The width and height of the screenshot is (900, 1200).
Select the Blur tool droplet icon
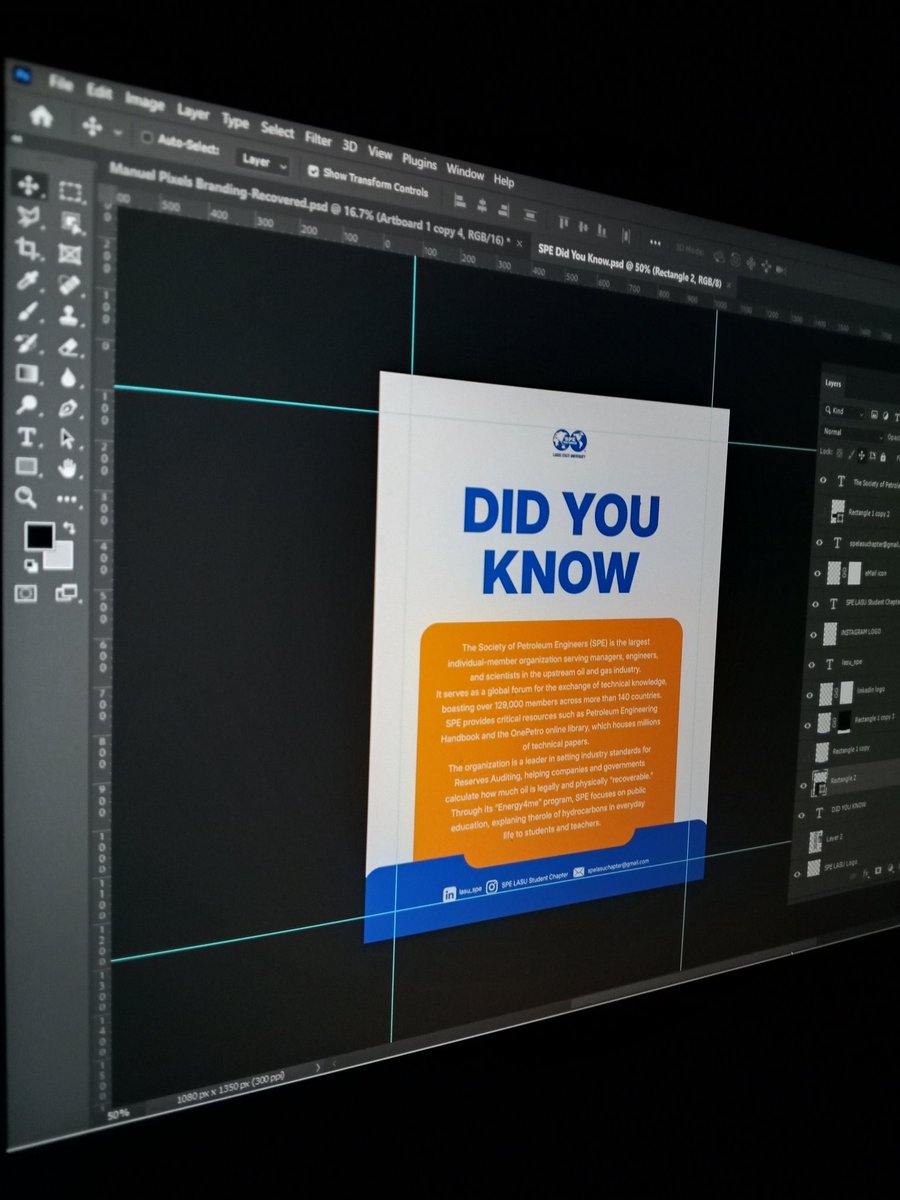click(x=69, y=378)
